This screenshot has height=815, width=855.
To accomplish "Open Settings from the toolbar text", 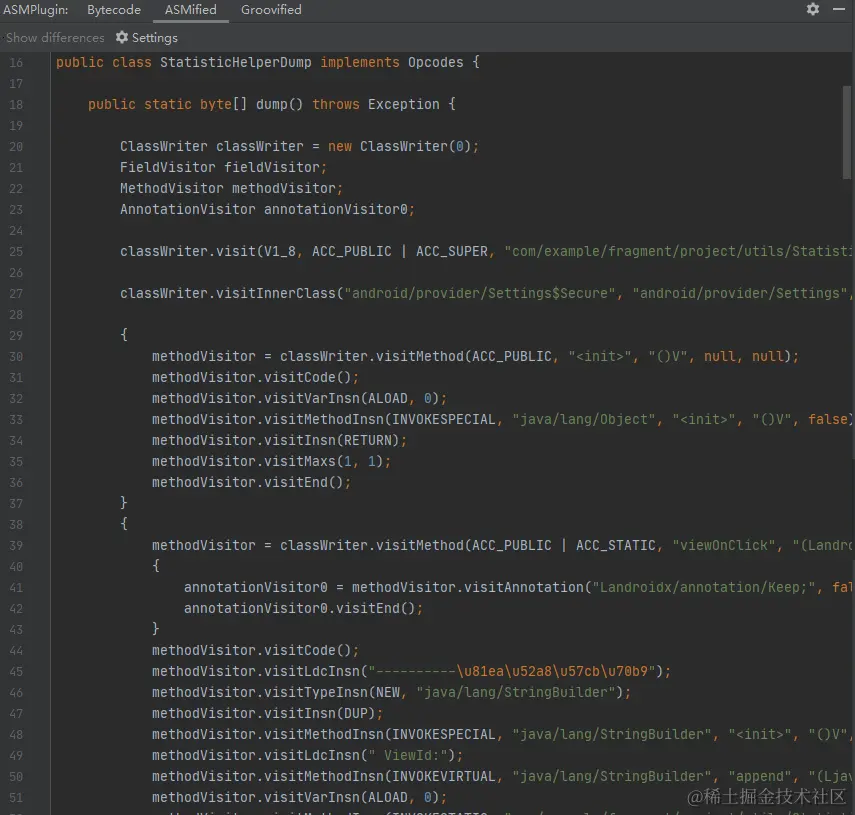I will (x=153, y=37).
